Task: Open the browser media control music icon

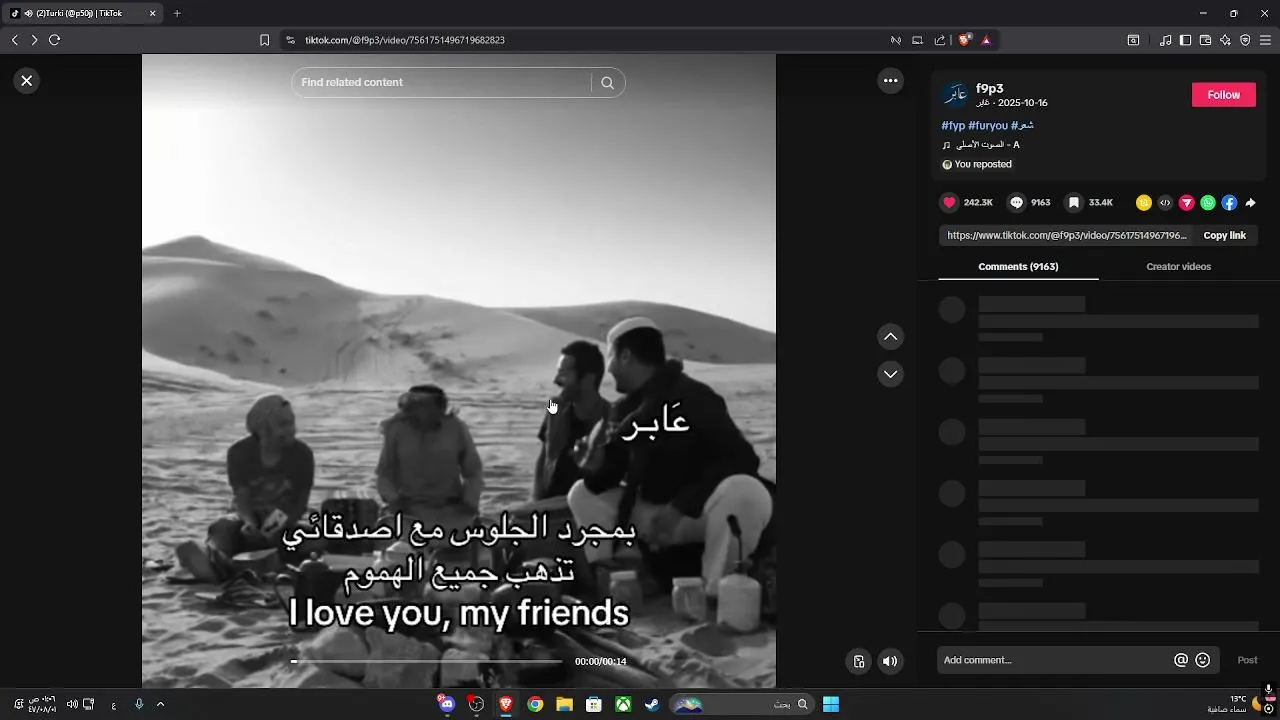Action: point(1165,40)
